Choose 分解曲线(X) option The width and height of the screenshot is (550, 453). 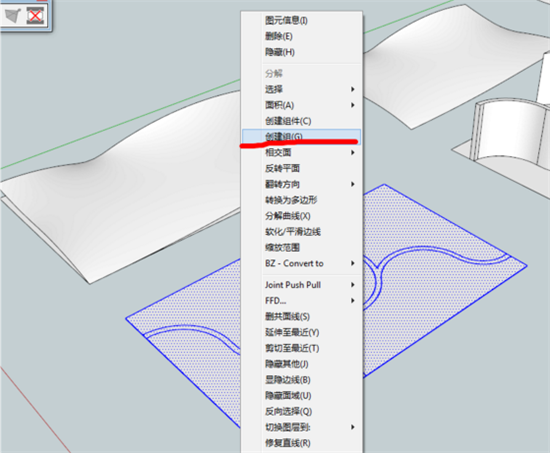click(301, 216)
